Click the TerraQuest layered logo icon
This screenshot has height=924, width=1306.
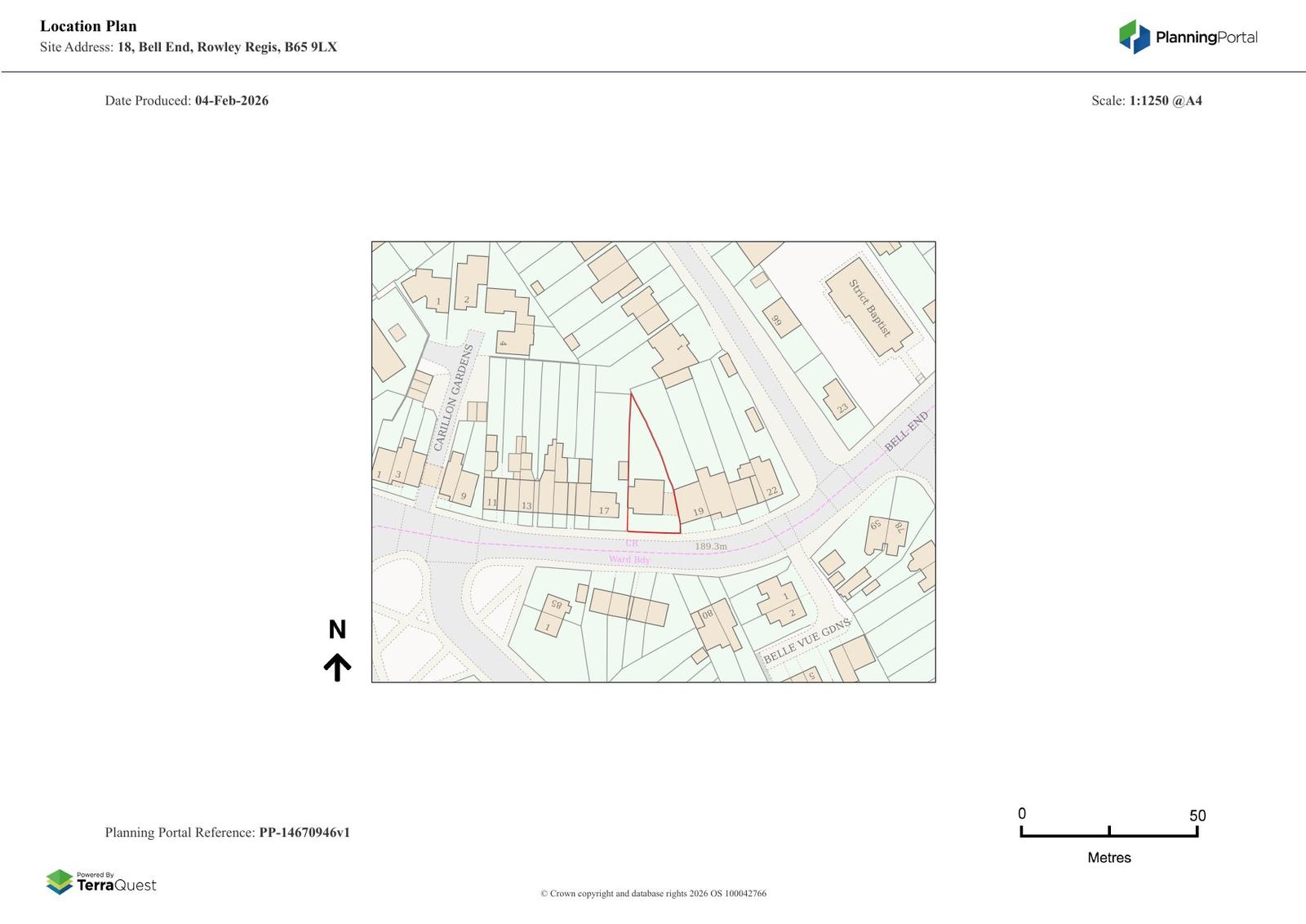pos(60,882)
